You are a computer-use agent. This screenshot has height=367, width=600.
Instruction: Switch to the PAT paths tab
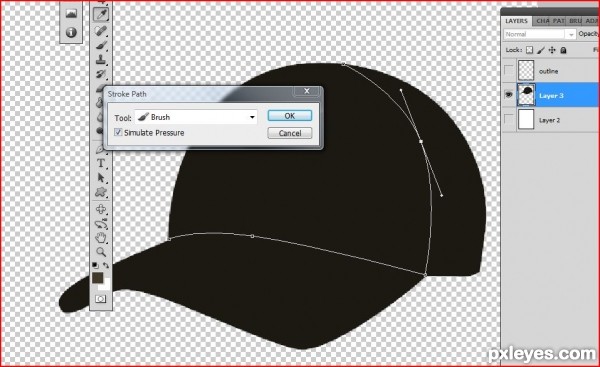tap(559, 21)
